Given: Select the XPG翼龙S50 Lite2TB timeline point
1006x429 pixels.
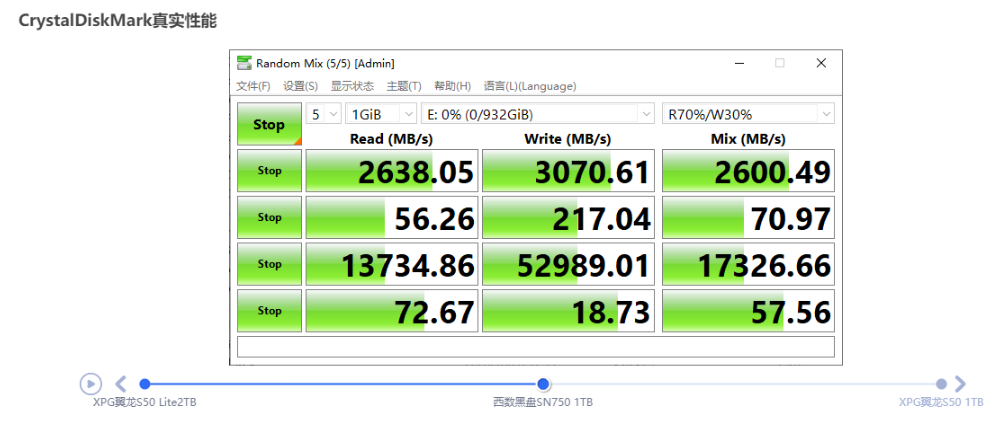Looking at the screenshot, I should click(145, 383).
